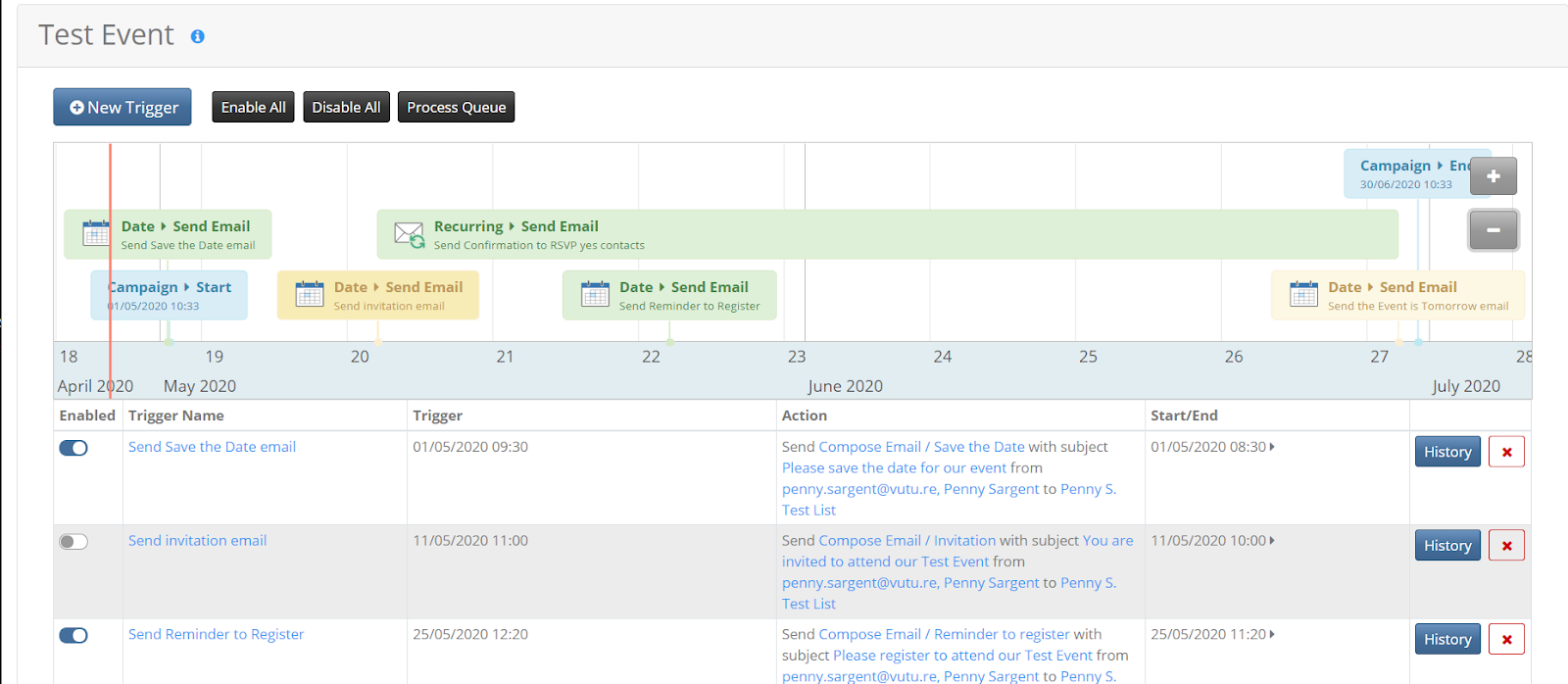Click calendar icon on Send Reminder to Register block

pyautogui.click(x=595, y=294)
